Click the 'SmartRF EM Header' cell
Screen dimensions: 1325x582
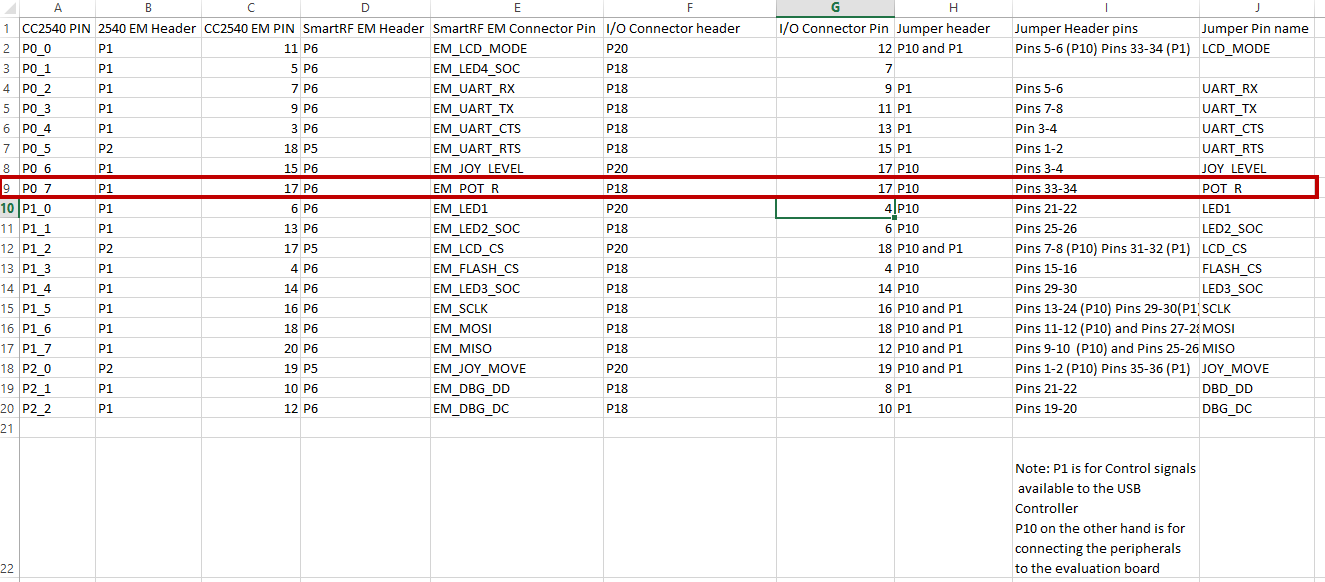click(365, 28)
